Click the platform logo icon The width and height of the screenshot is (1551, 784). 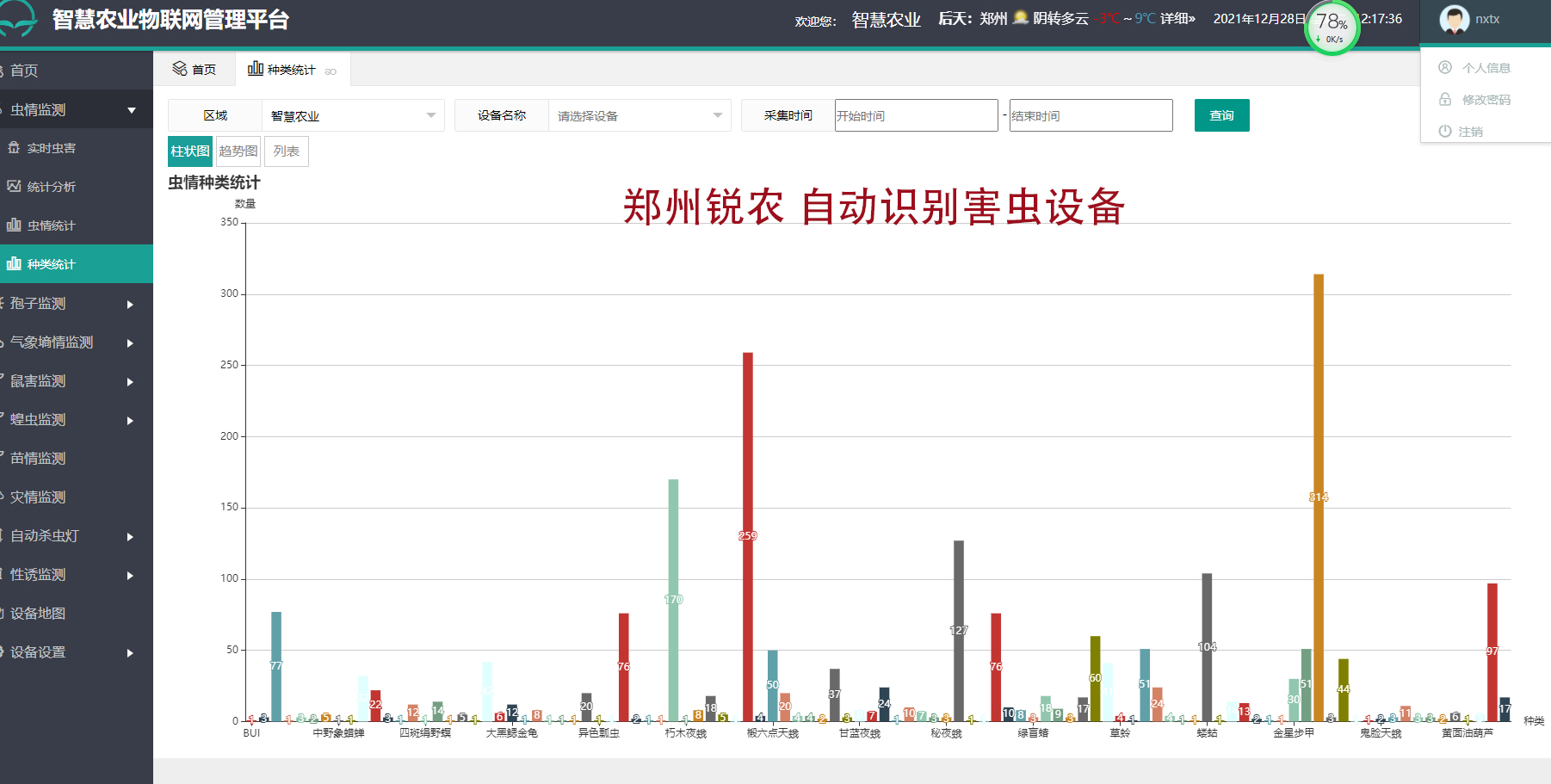click(x=17, y=18)
